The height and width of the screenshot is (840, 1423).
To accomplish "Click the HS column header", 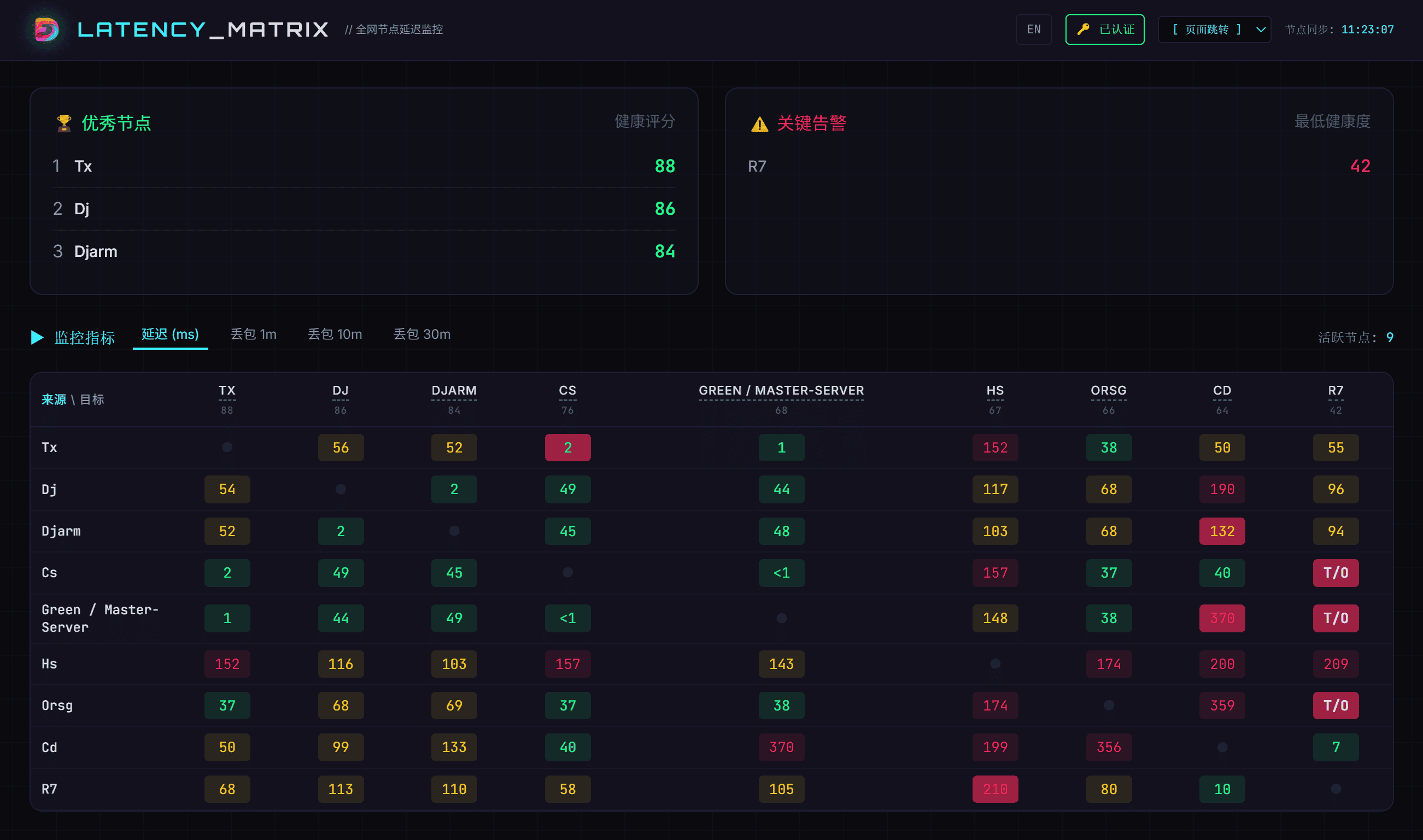I will pos(995,391).
